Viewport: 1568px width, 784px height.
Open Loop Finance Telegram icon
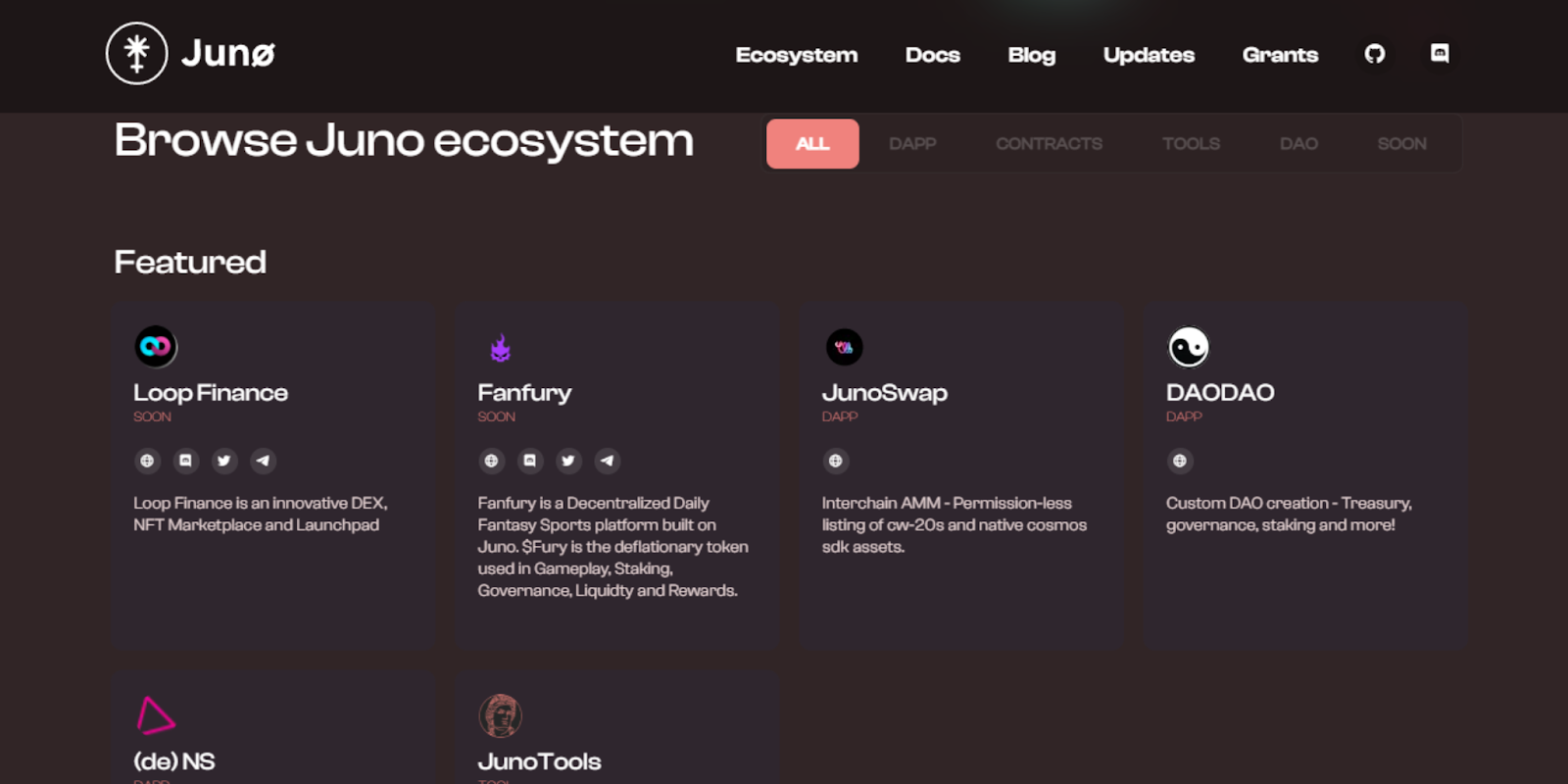(263, 461)
